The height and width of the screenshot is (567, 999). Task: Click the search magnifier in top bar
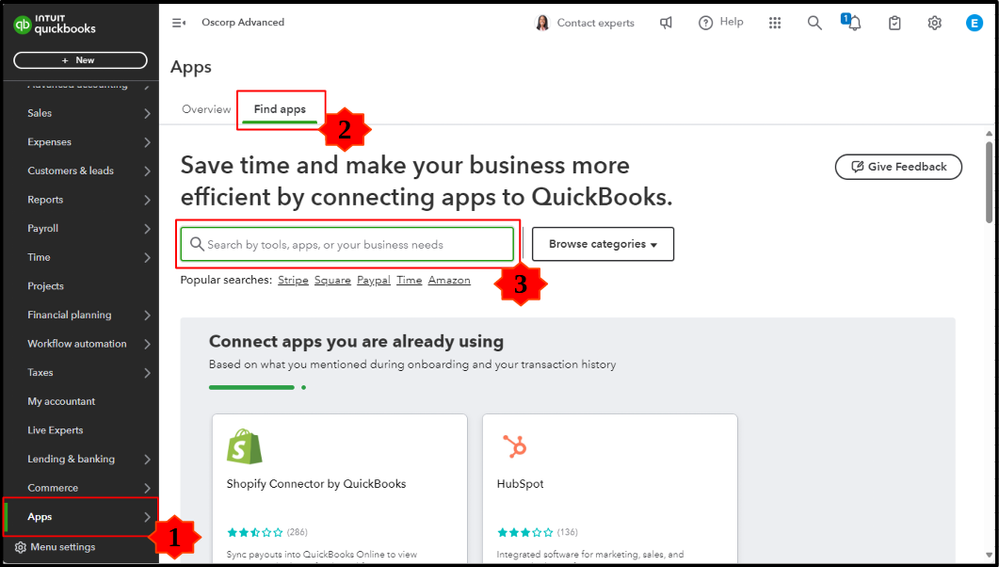click(814, 23)
